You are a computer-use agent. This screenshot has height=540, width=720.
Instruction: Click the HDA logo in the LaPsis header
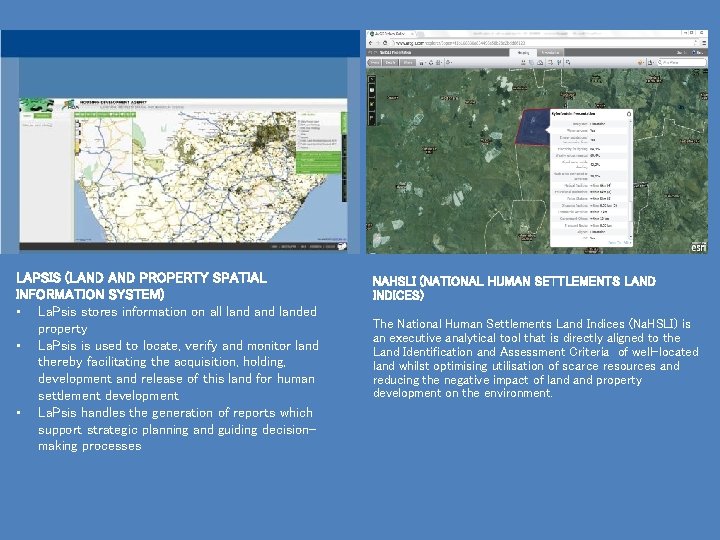tap(70, 106)
